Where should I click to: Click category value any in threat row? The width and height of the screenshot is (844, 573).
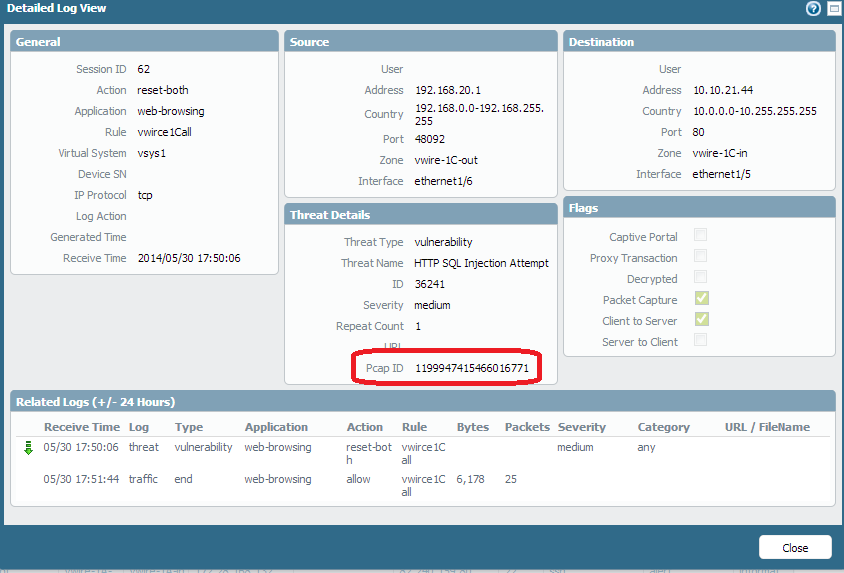[x=646, y=448]
